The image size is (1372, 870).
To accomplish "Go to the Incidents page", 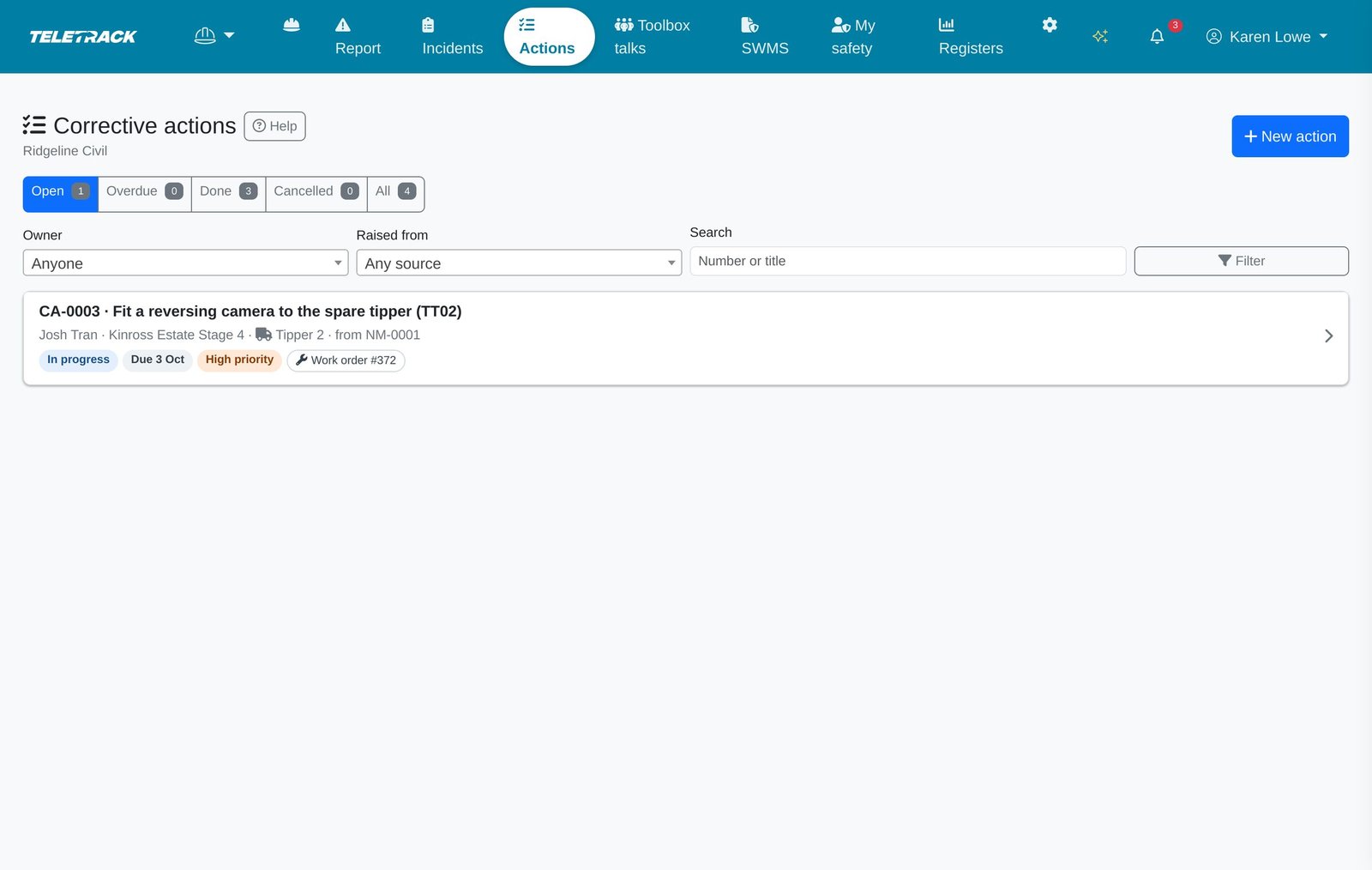I will pyautogui.click(x=452, y=36).
